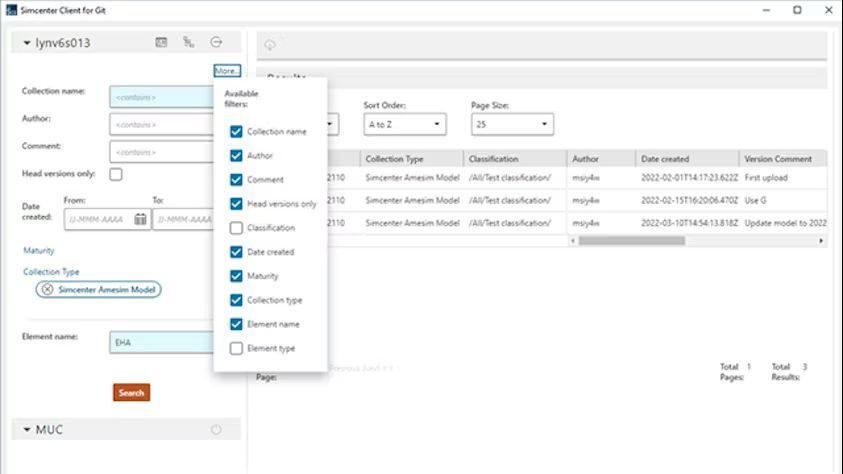Image resolution: width=843 pixels, height=474 pixels.
Task: Click the scroll left arrow of results table
Action: [573, 241]
